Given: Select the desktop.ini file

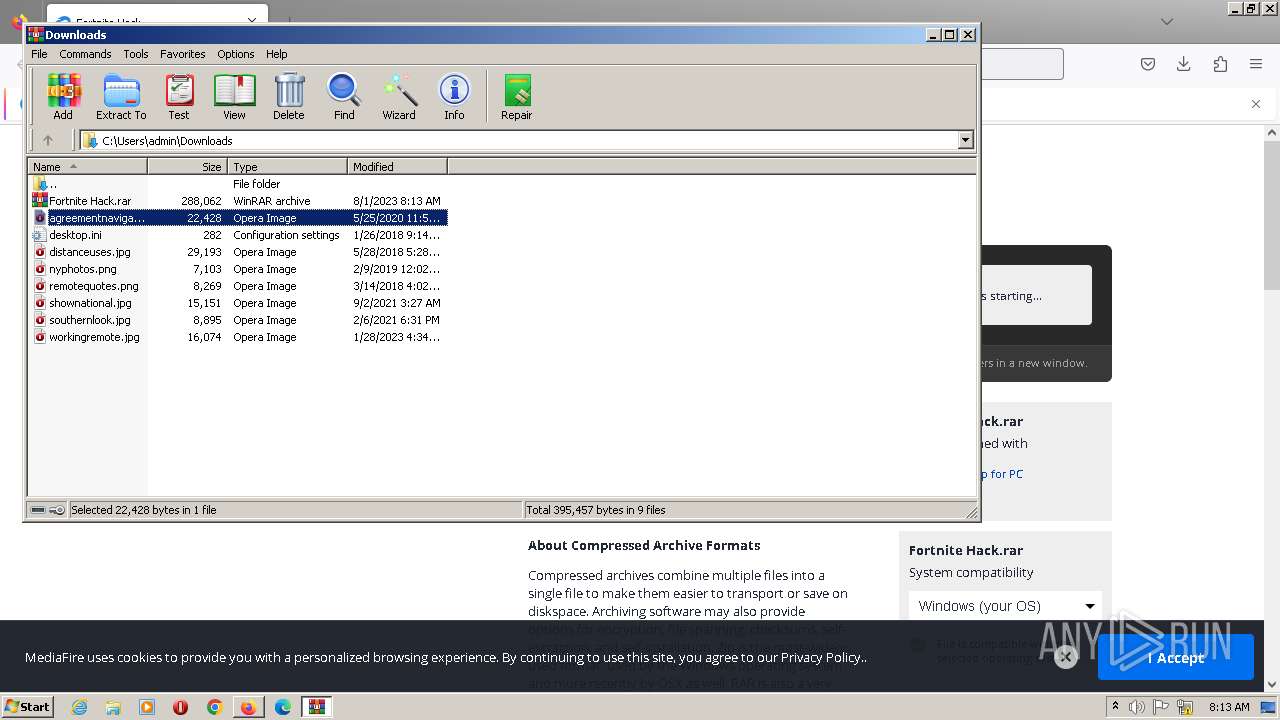Looking at the screenshot, I should click(x=238, y=235).
